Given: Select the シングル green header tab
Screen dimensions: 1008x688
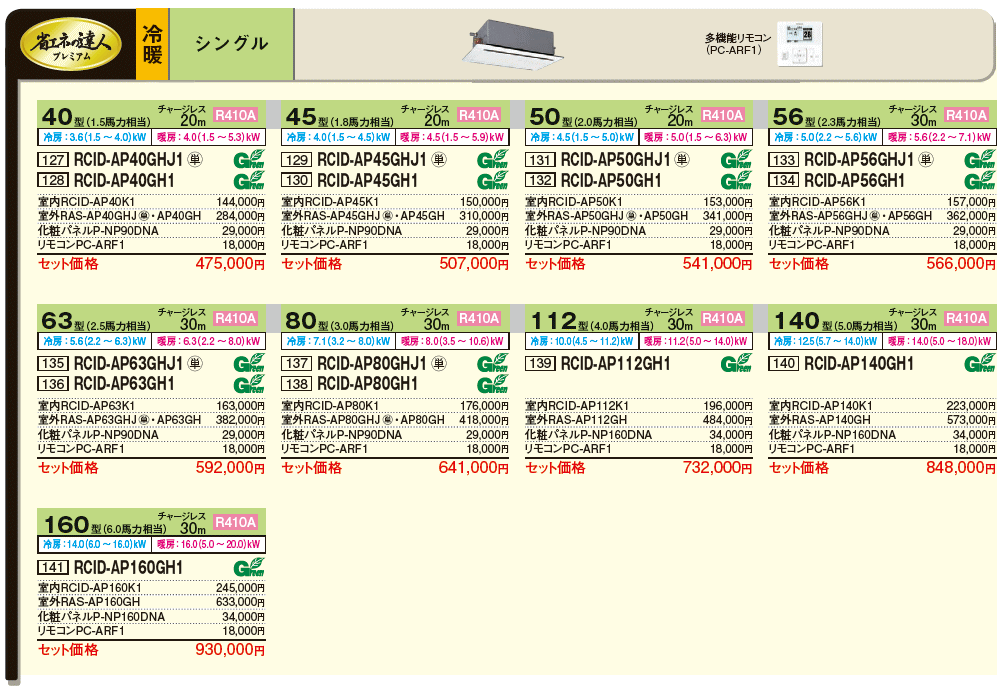Looking at the screenshot, I should click(x=231, y=44).
